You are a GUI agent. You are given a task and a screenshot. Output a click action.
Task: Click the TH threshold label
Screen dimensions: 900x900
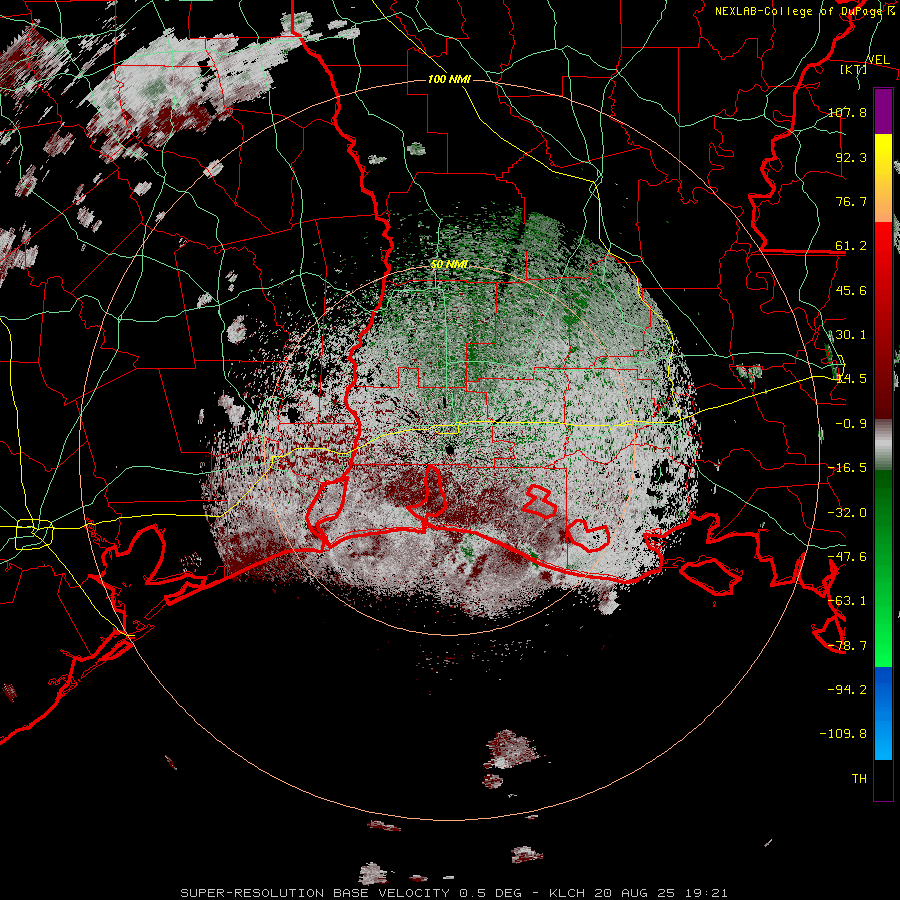click(859, 779)
